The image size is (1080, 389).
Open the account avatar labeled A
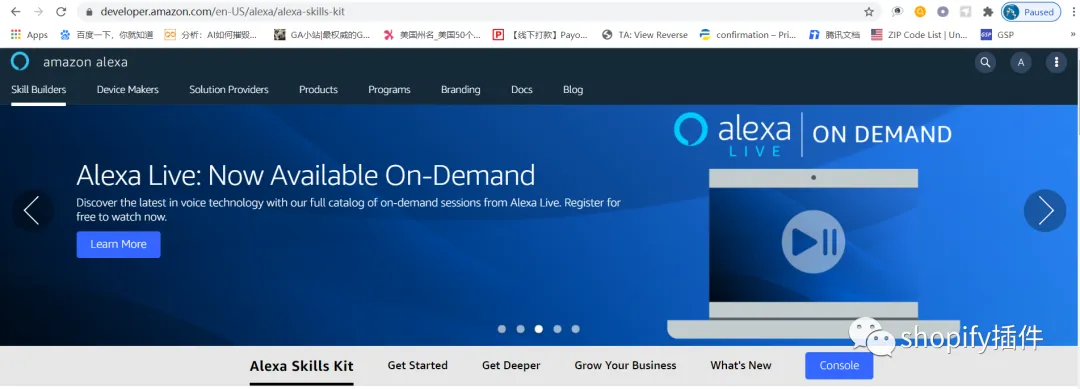click(1021, 63)
